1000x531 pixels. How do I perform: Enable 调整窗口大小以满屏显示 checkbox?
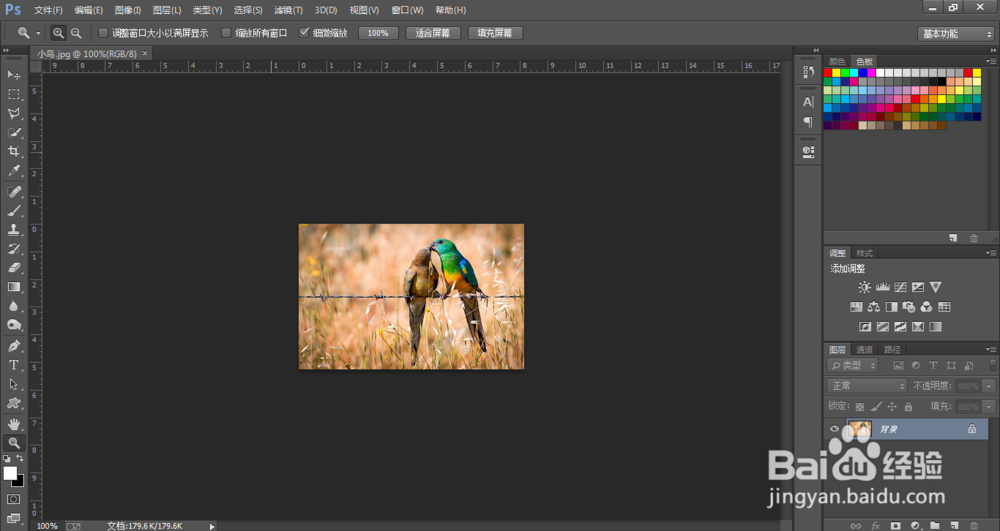point(103,33)
